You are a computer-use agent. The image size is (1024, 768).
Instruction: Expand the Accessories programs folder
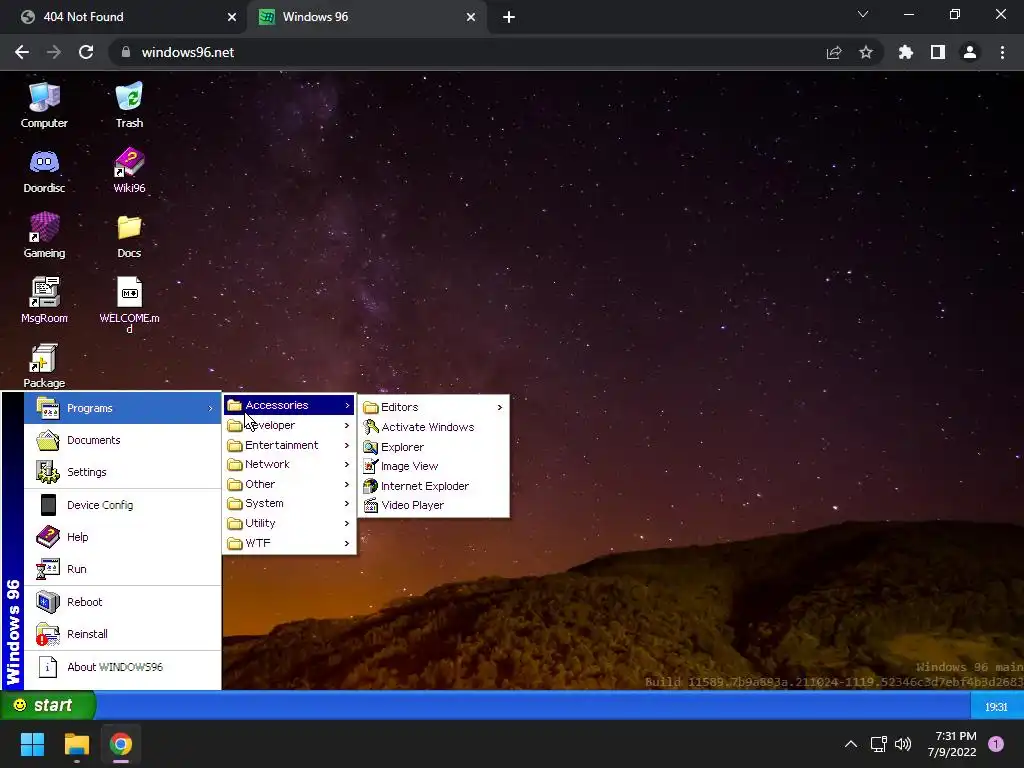(289, 406)
